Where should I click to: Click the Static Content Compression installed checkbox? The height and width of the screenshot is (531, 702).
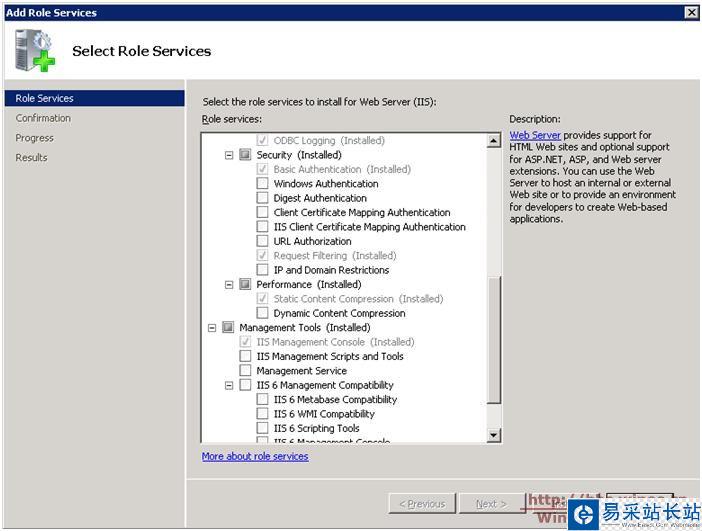262,299
